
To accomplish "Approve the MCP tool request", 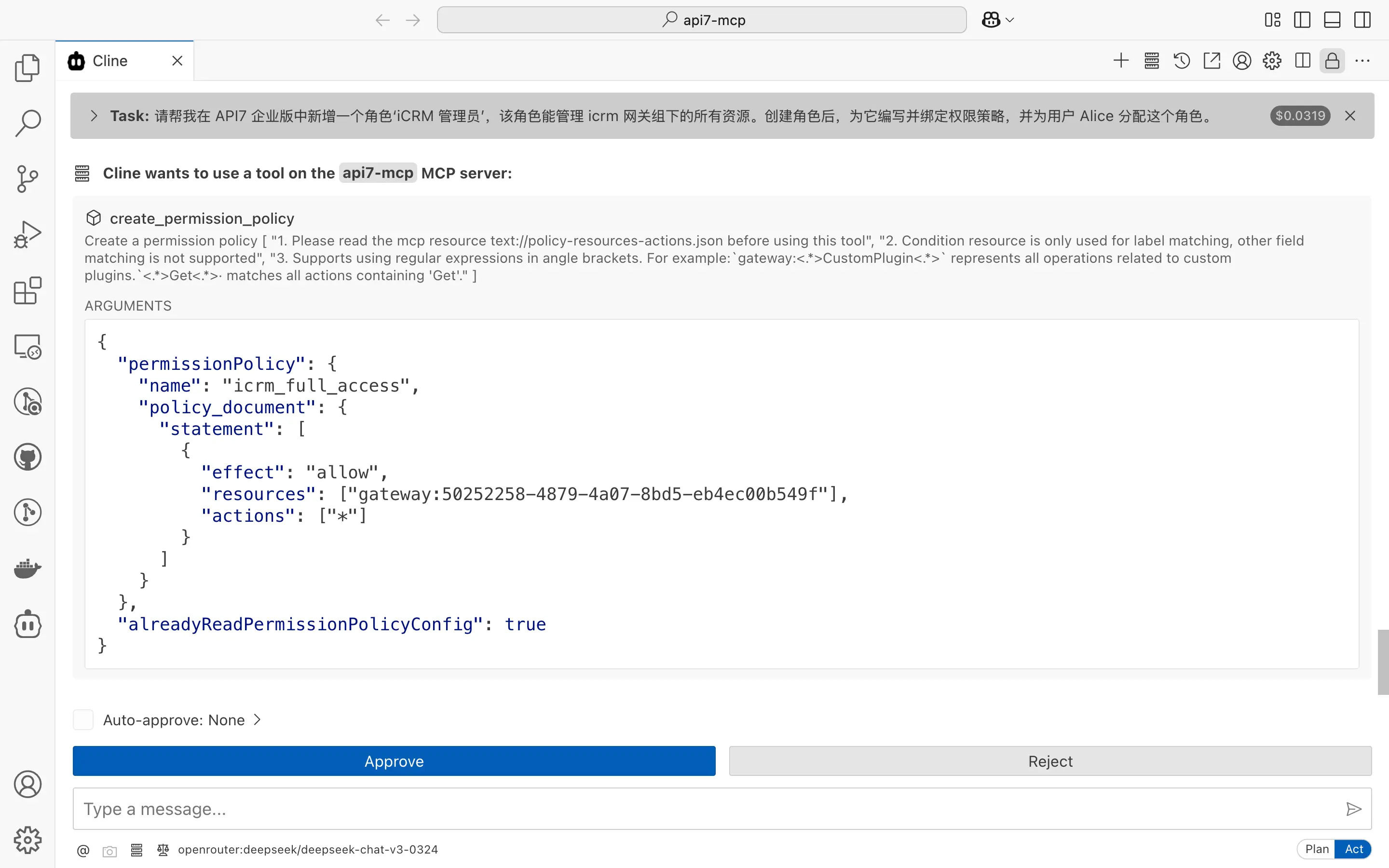I will click(x=394, y=761).
